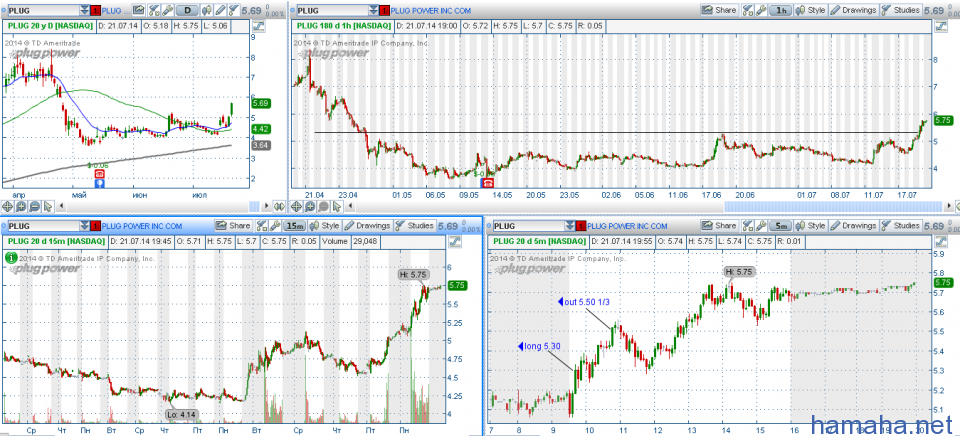Click scroll right arrow under daily chart
The height and width of the screenshot is (436, 960).
(266, 206)
